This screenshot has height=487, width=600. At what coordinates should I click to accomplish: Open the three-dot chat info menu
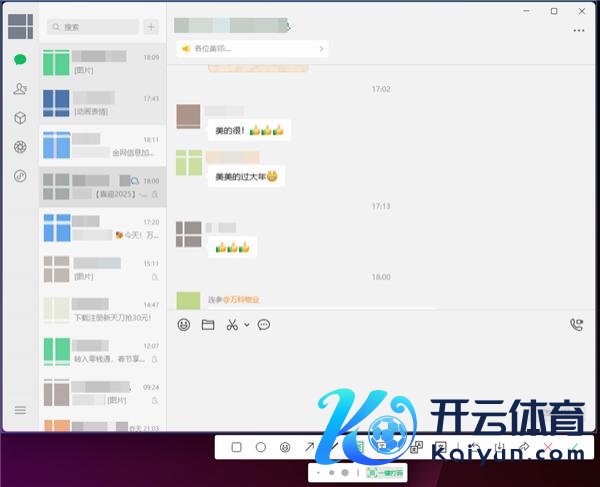pos(578,31)
